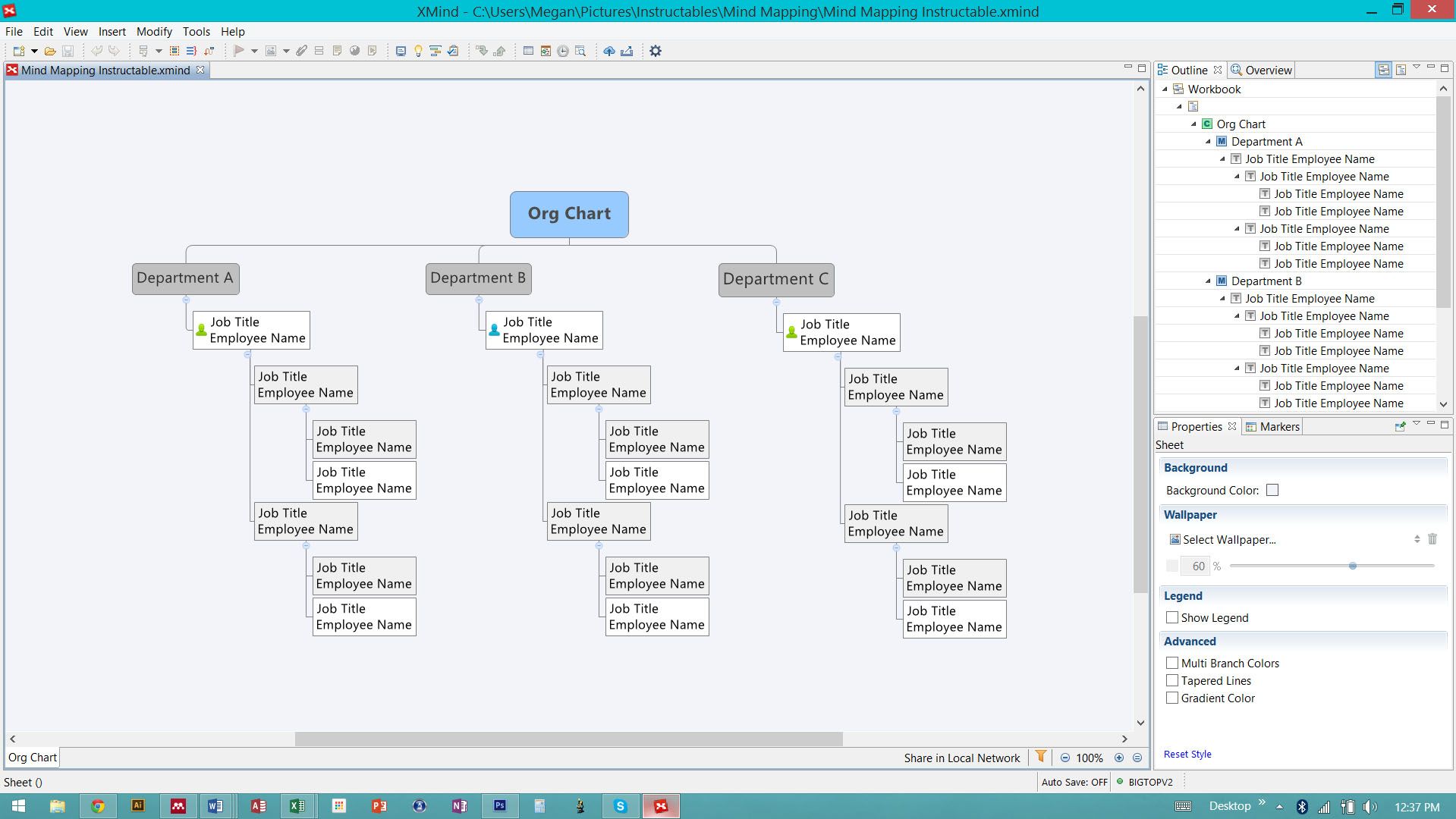
Task: Collapse the Department B outline node
Action: tap(1209, 281)
